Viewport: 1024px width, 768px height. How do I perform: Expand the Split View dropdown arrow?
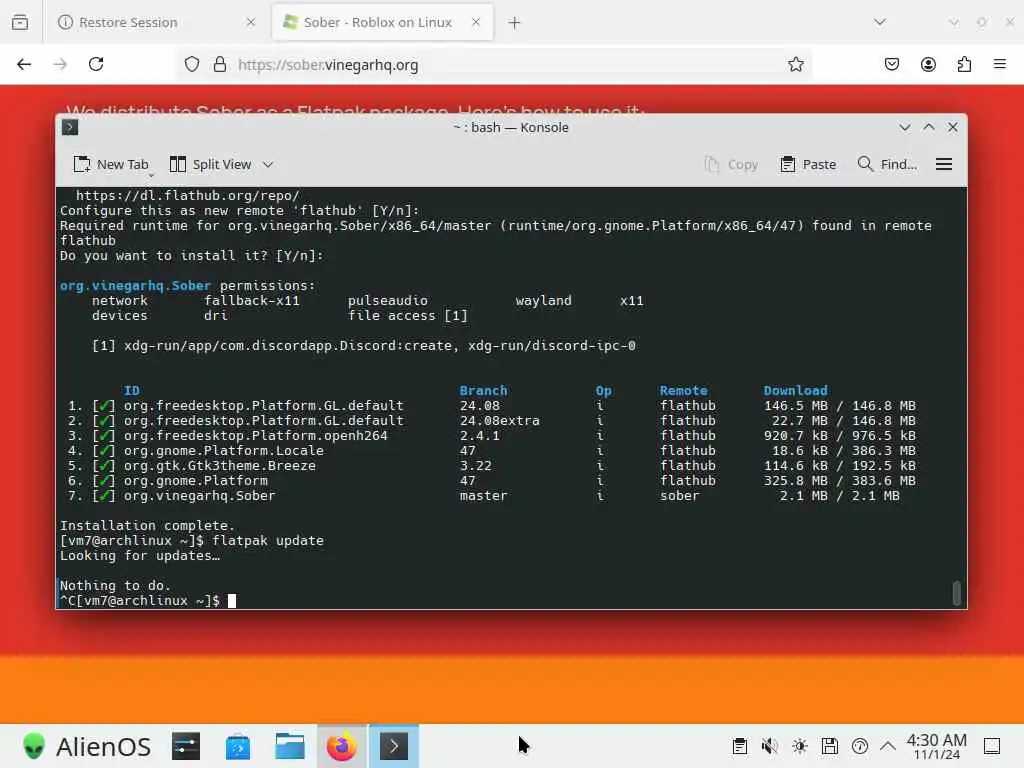pyautogui.click(x=268, y=165)
